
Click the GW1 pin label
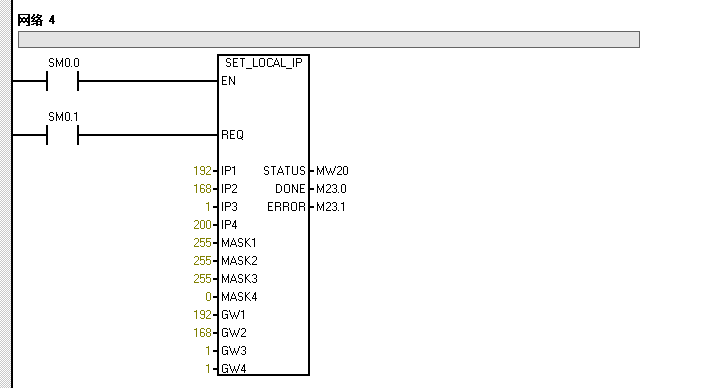(x=233, y=315)
